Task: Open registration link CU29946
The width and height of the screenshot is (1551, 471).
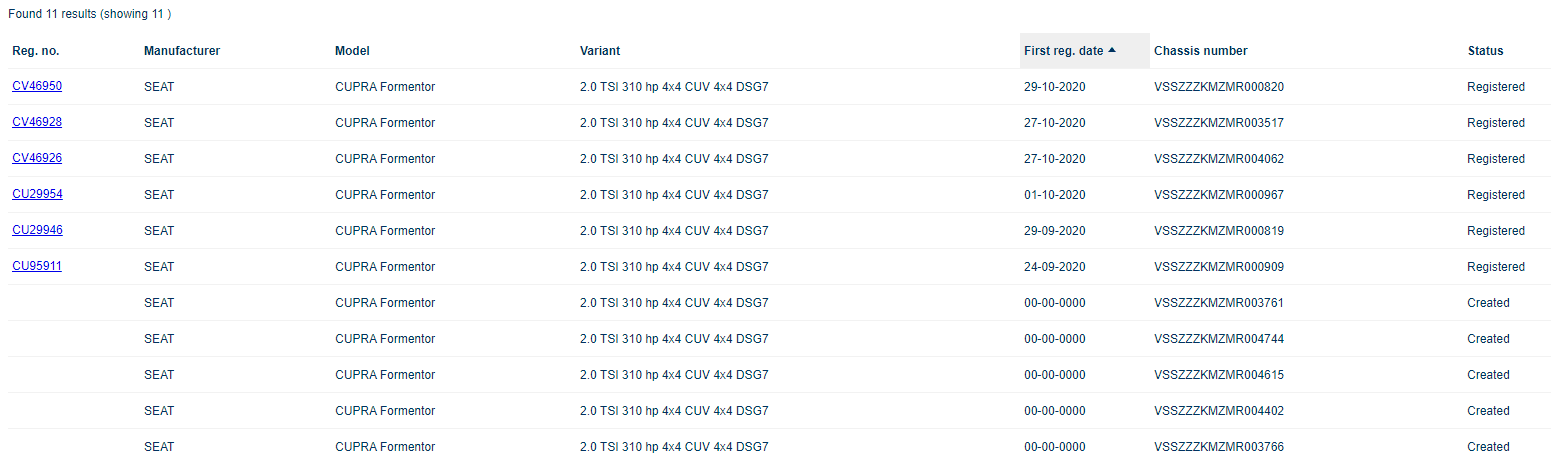Action: coord(37,230)
